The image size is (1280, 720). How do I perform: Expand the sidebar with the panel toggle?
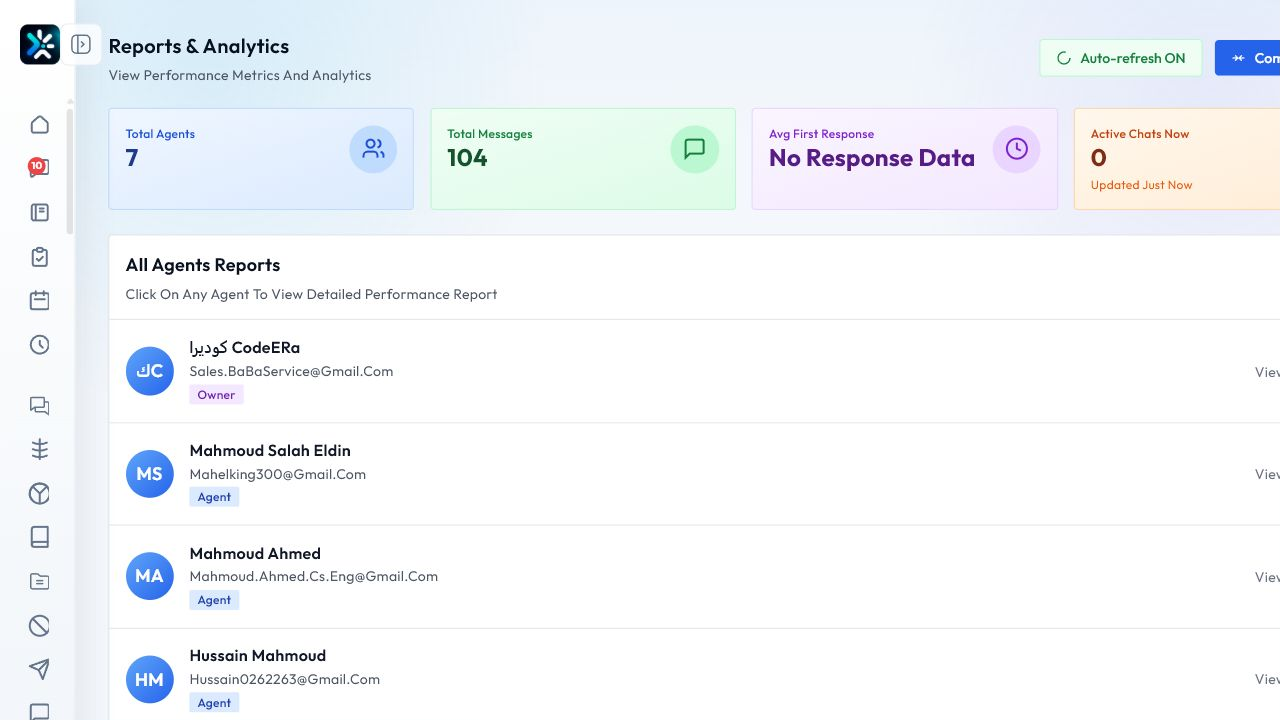[82, 45]
